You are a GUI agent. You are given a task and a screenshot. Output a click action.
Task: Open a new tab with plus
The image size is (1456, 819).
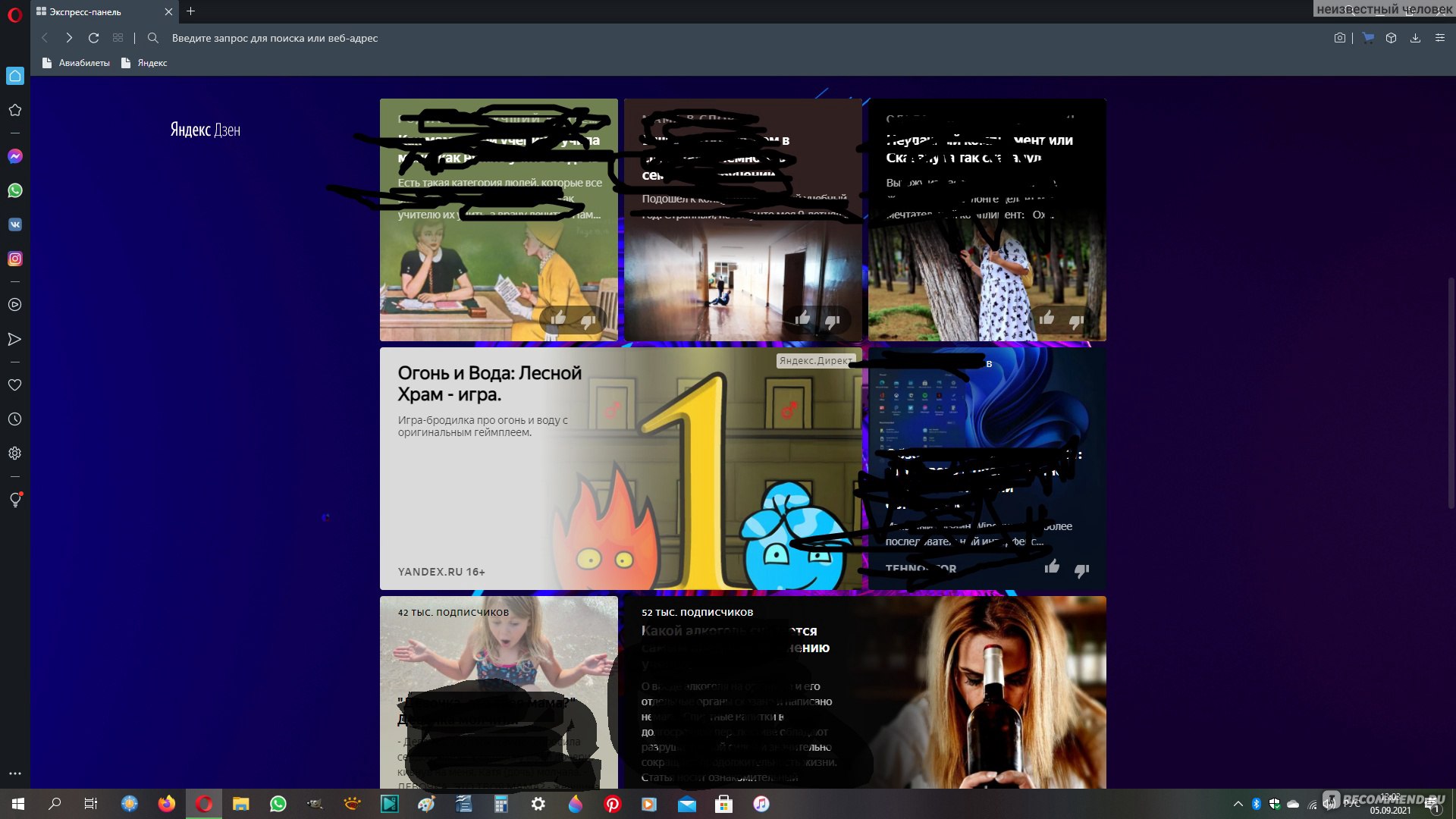[x=190, y=11]
